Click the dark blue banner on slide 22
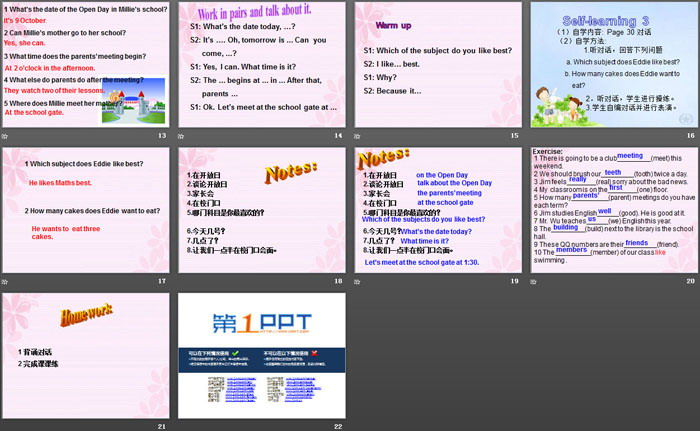This screenshot has height=431, width=700. (x=262, y=362)
